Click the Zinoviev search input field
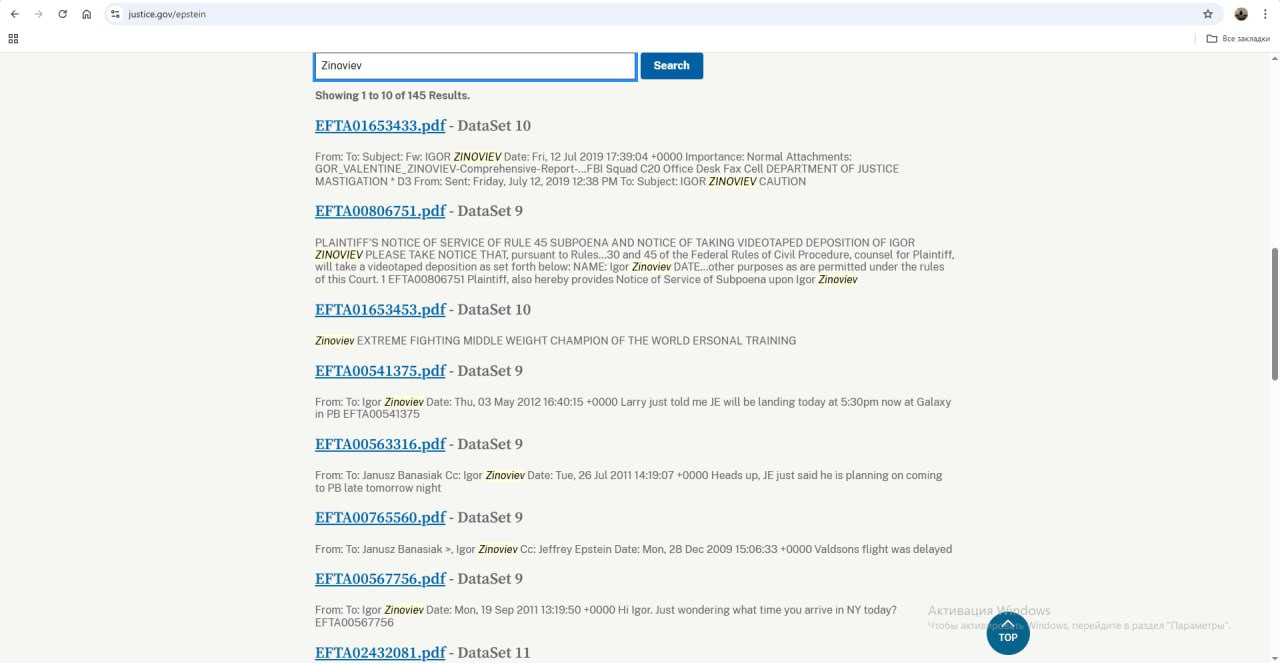Viewport: 1280px width, 663px height. (x=475, y=66)
